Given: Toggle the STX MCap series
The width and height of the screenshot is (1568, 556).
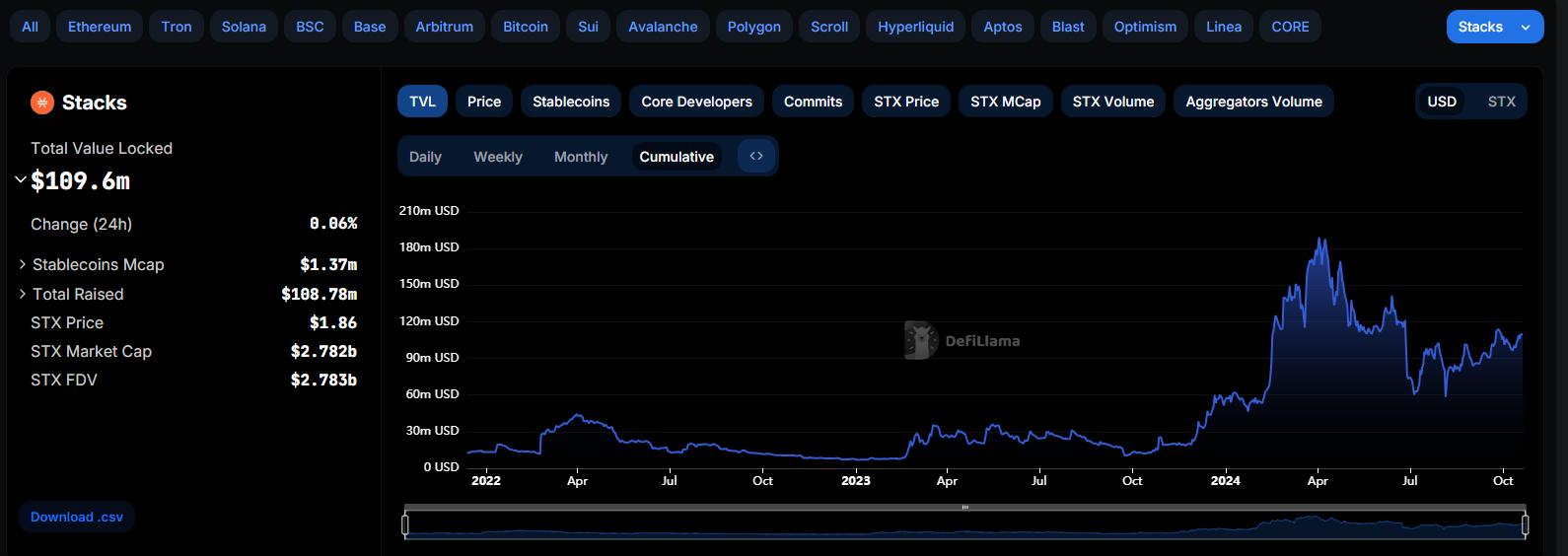Looking at the screenshot, I should tap(1006, 102).
